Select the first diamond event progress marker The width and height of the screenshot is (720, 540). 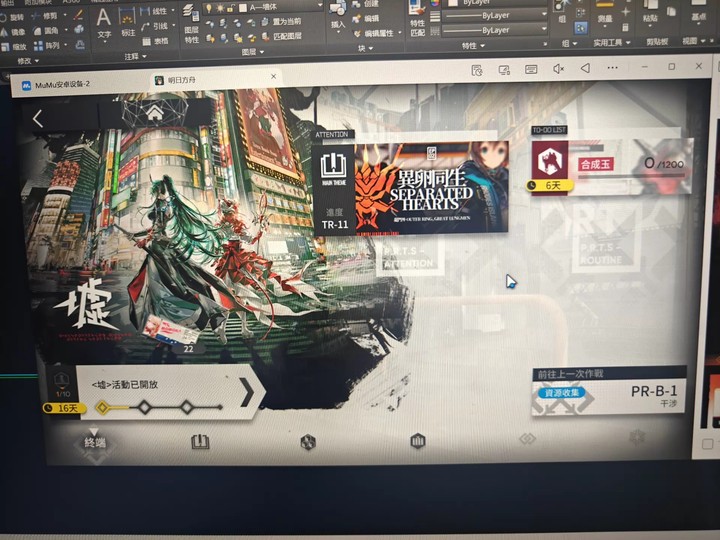(x=101, y=407)
